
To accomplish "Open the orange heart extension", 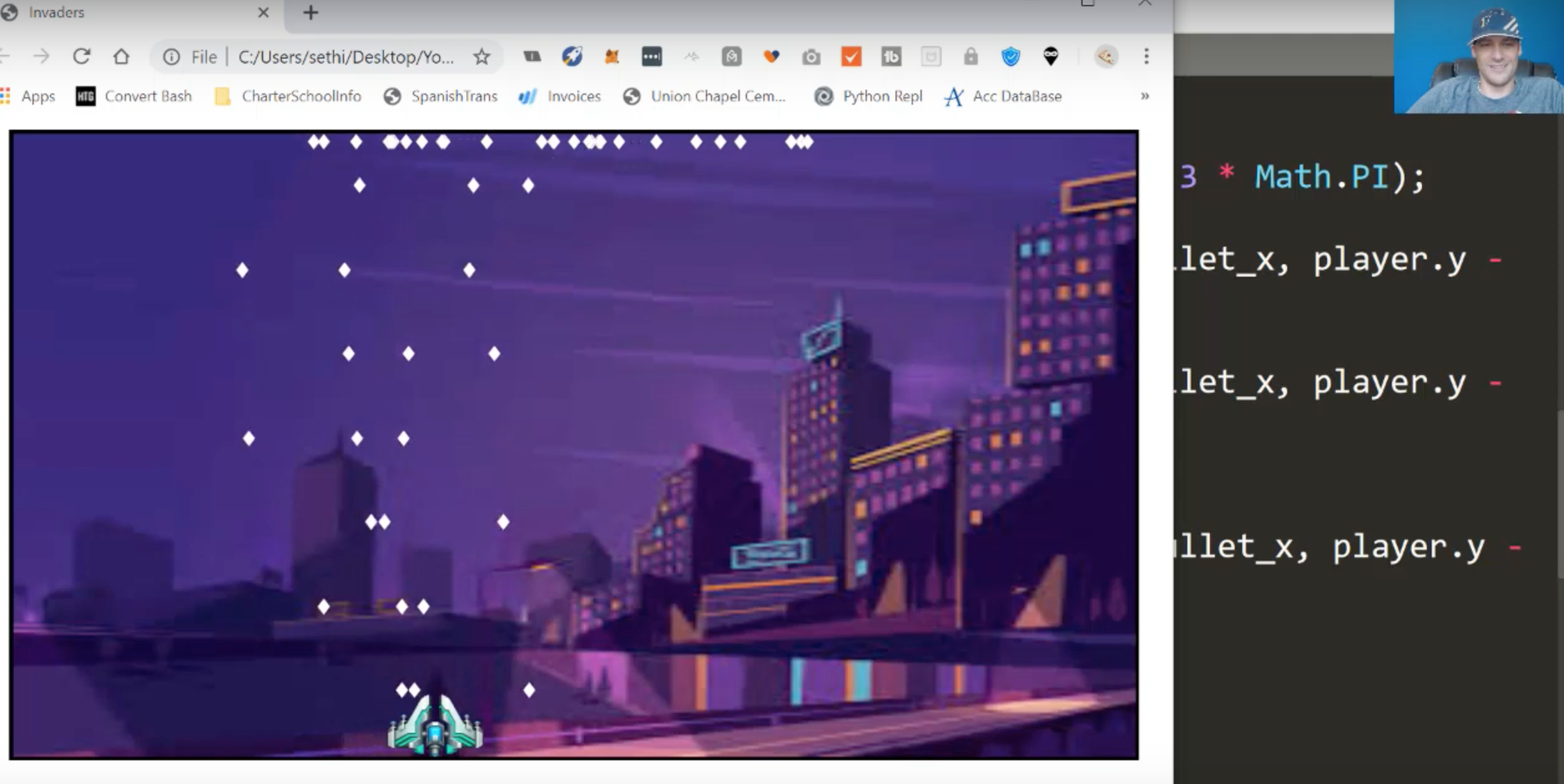I will coord(771,57).
